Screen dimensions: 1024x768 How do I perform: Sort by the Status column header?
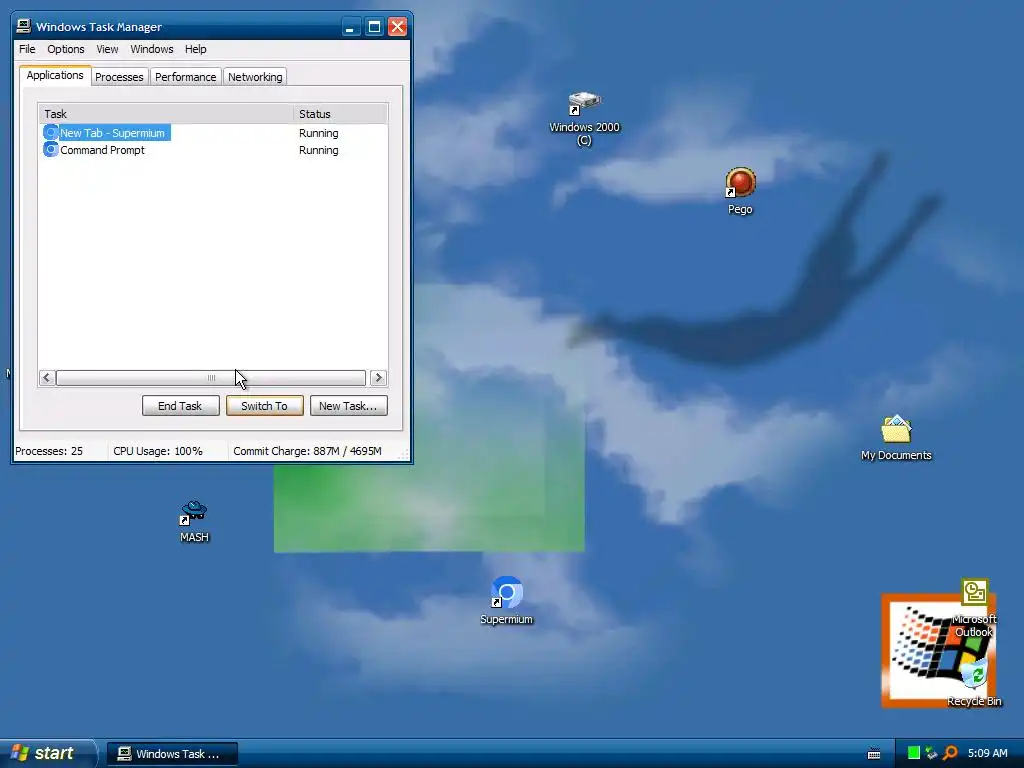tap(340, 114)
